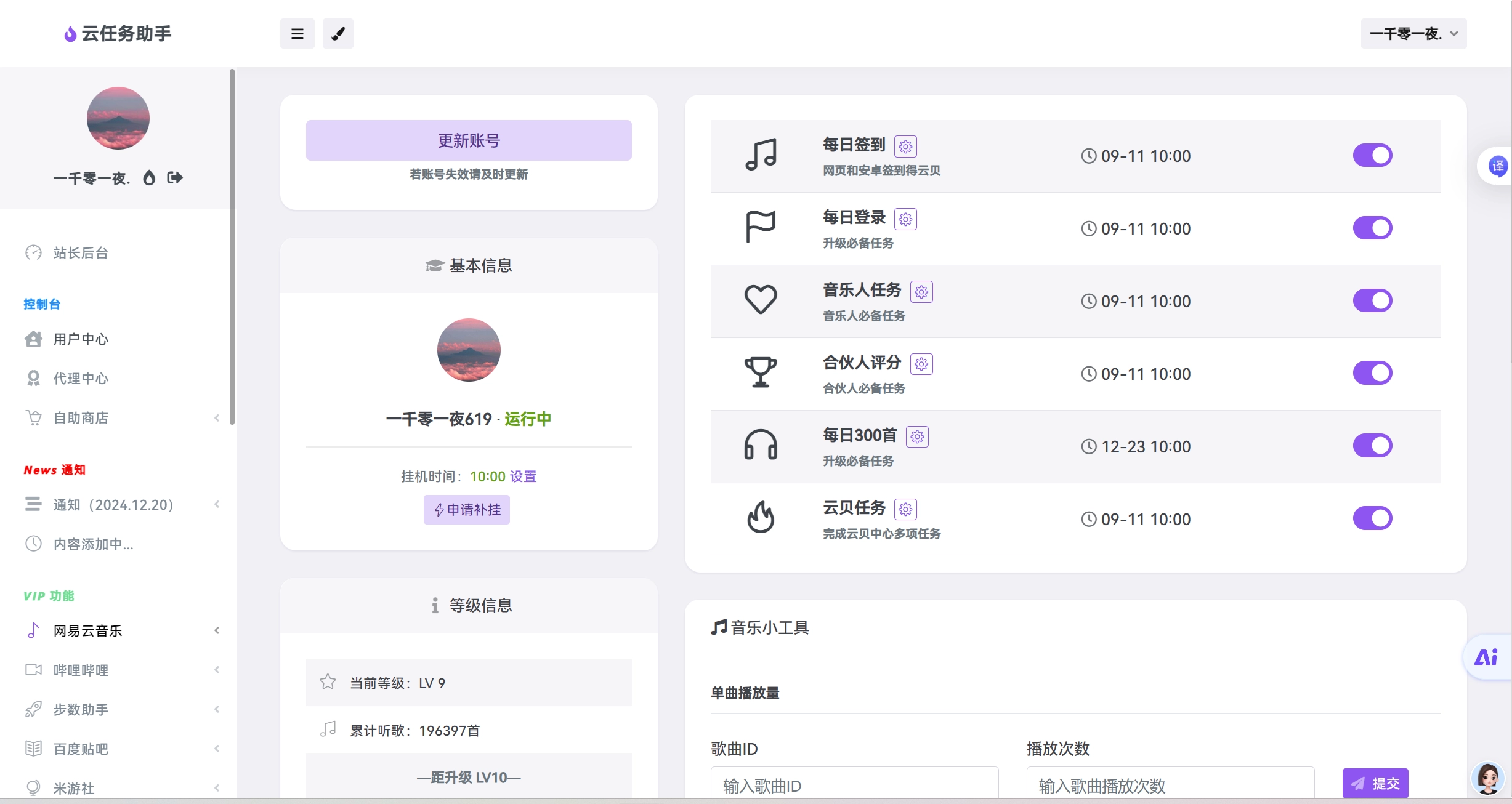Click 申请补挂 to request compensation
Image resolution: width=1512 pixels, height=804 pixels.
pyautogui.click(x=466, y=510)
